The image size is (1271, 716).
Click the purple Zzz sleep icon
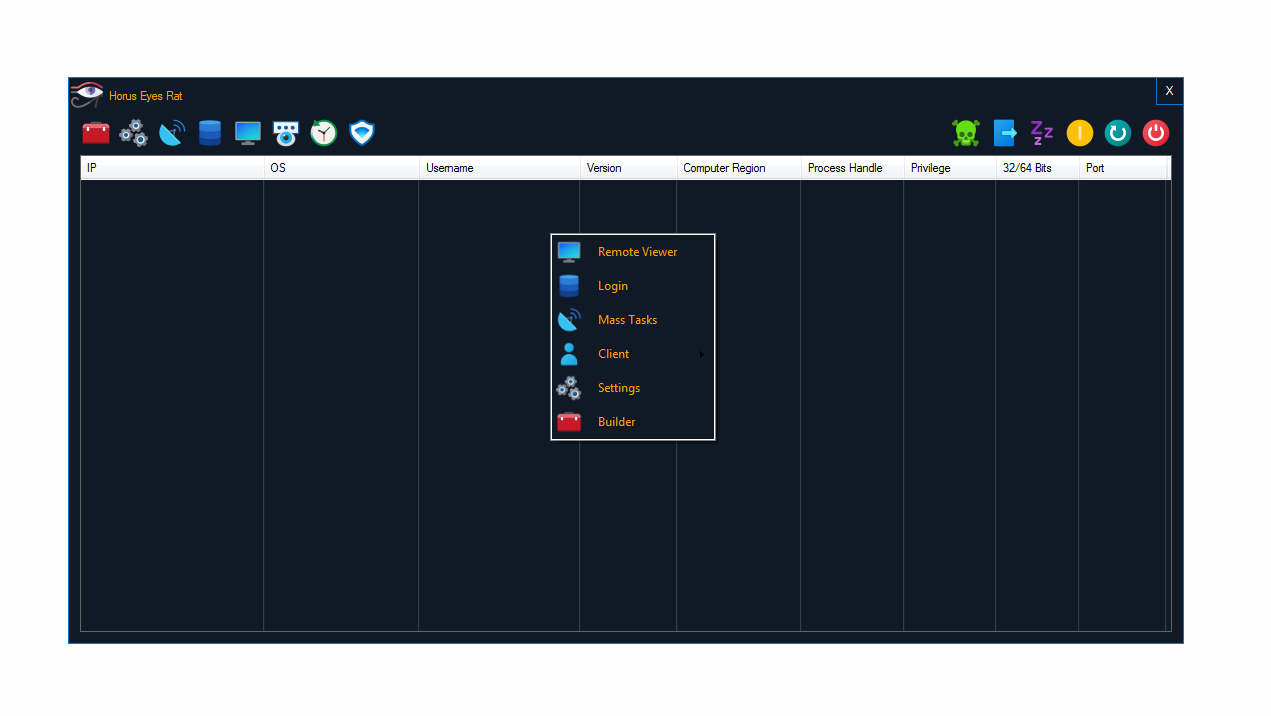1042,133
